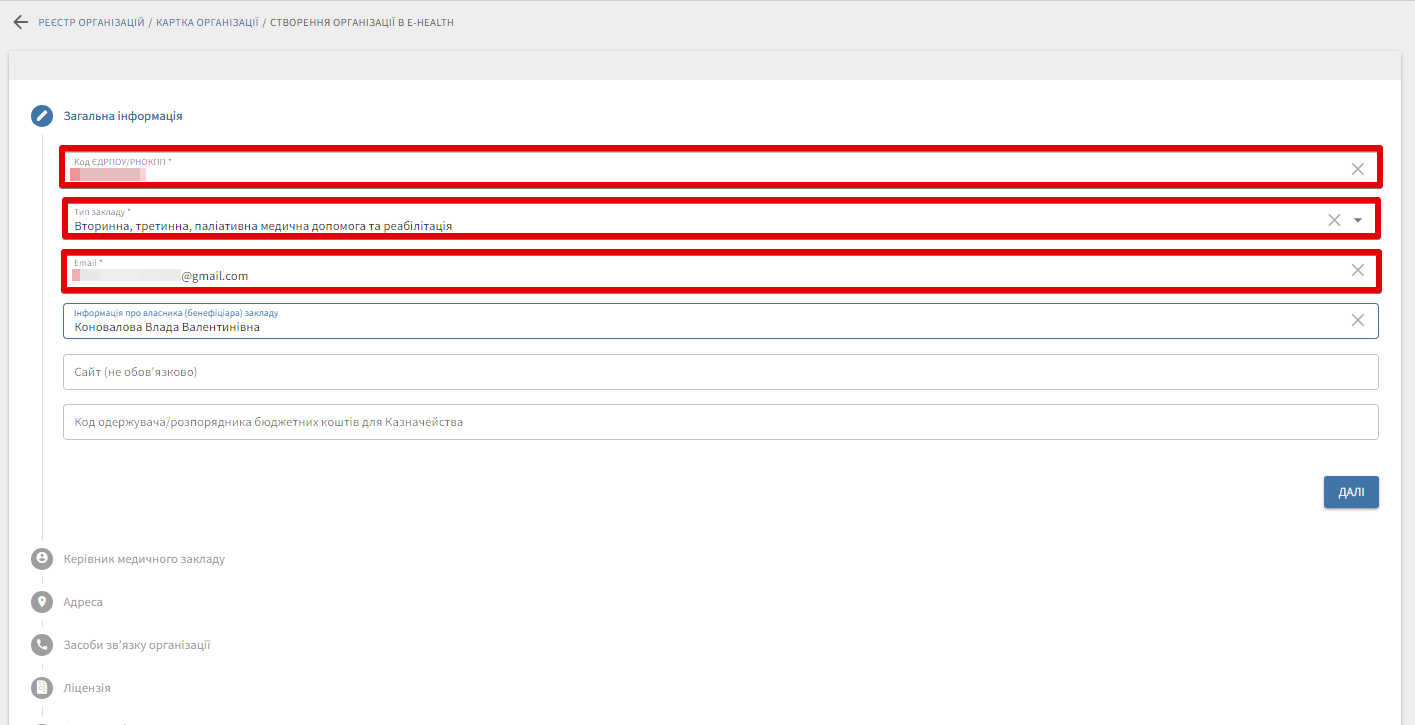Click the document icon for Ліцензія
Screen dimensions: 1415x725
tap(42, 688)
